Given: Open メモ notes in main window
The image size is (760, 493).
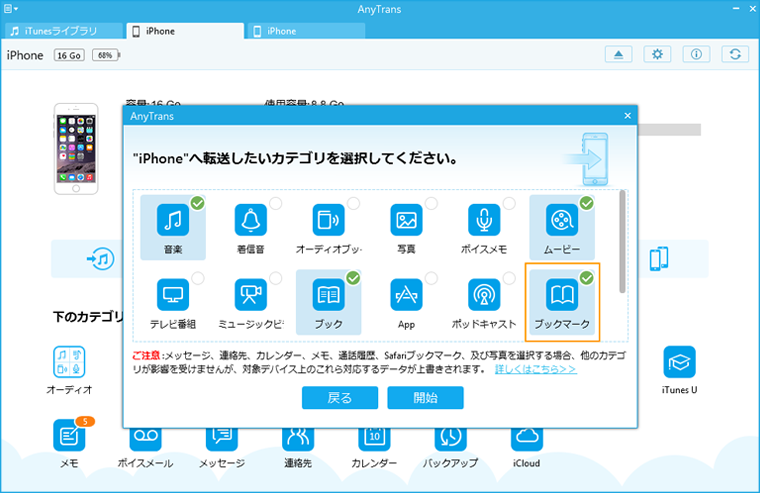Looking at the screenshot, I should pyautogui.click(x=69, y=435).
